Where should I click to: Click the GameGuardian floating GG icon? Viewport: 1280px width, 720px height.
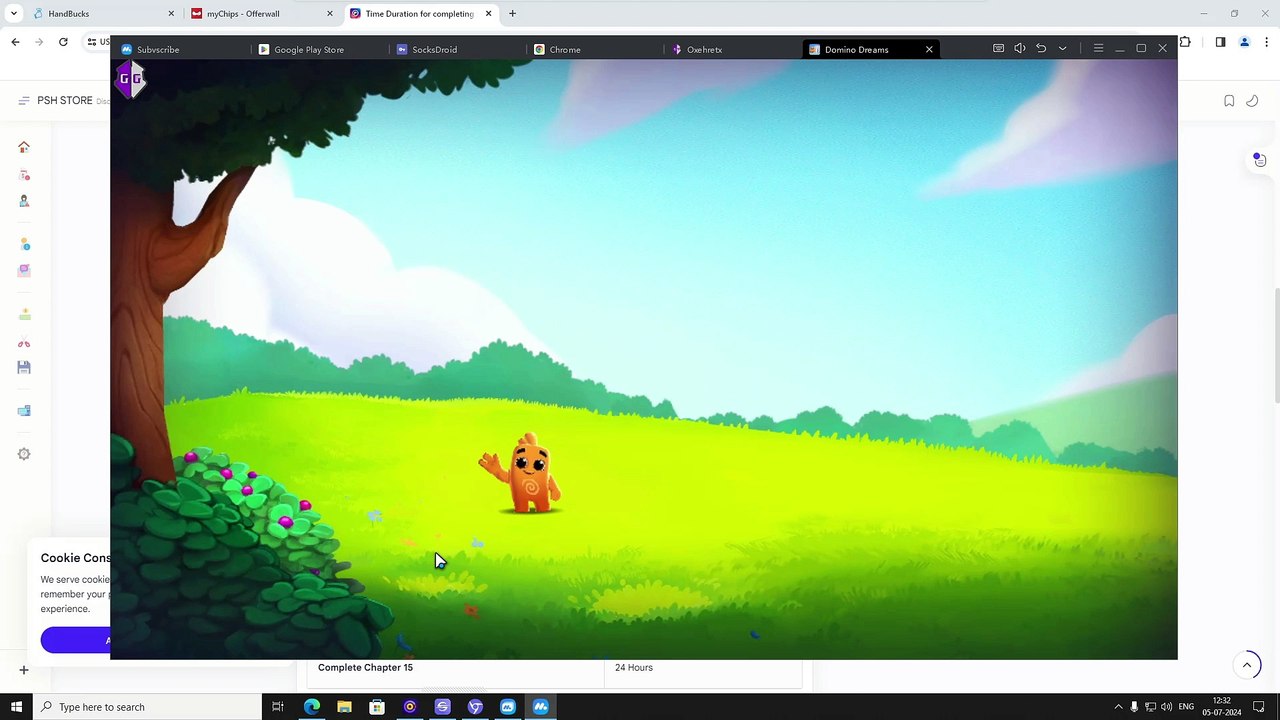[131, 79]
